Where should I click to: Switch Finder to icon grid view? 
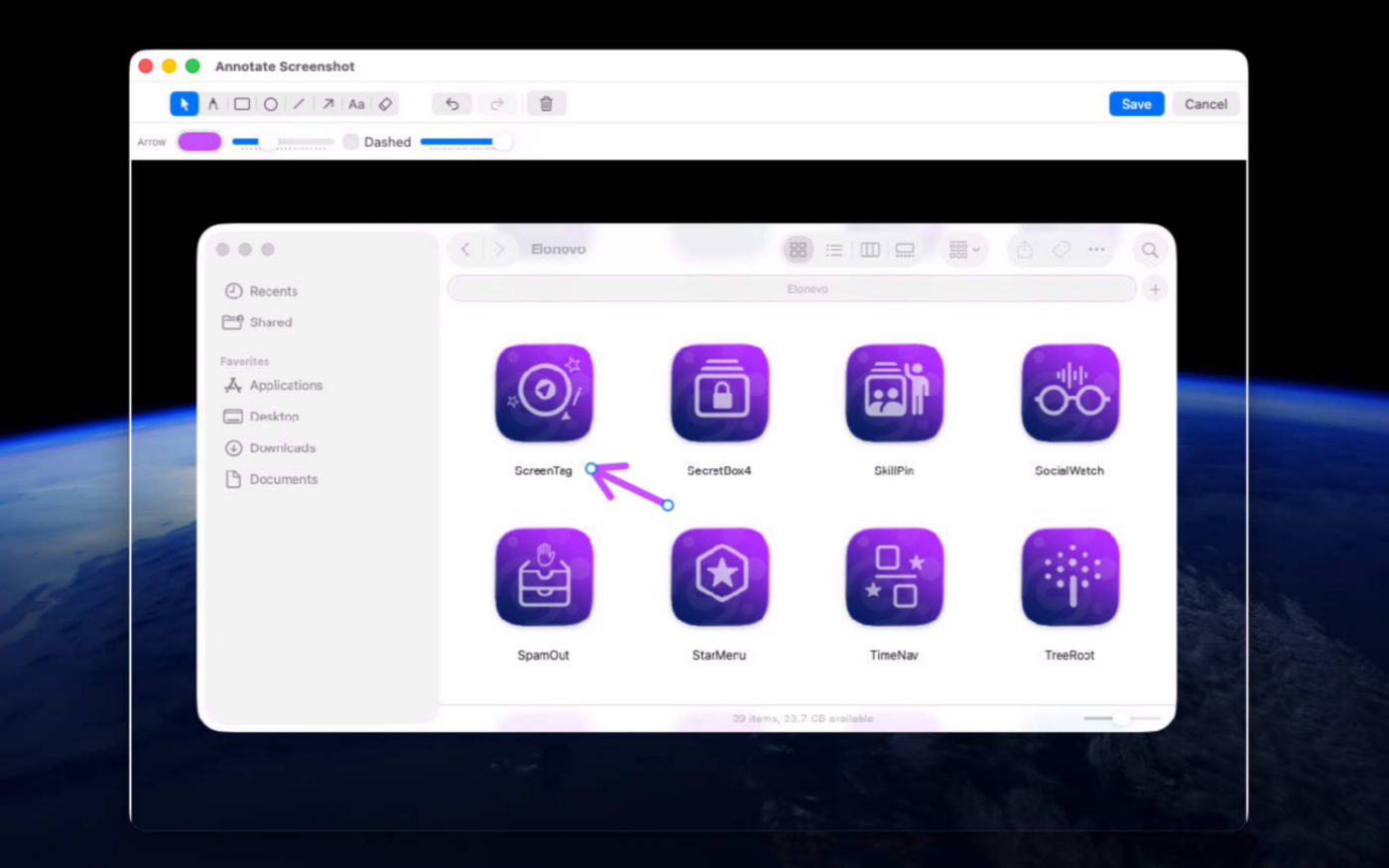[x=798, y=250]
